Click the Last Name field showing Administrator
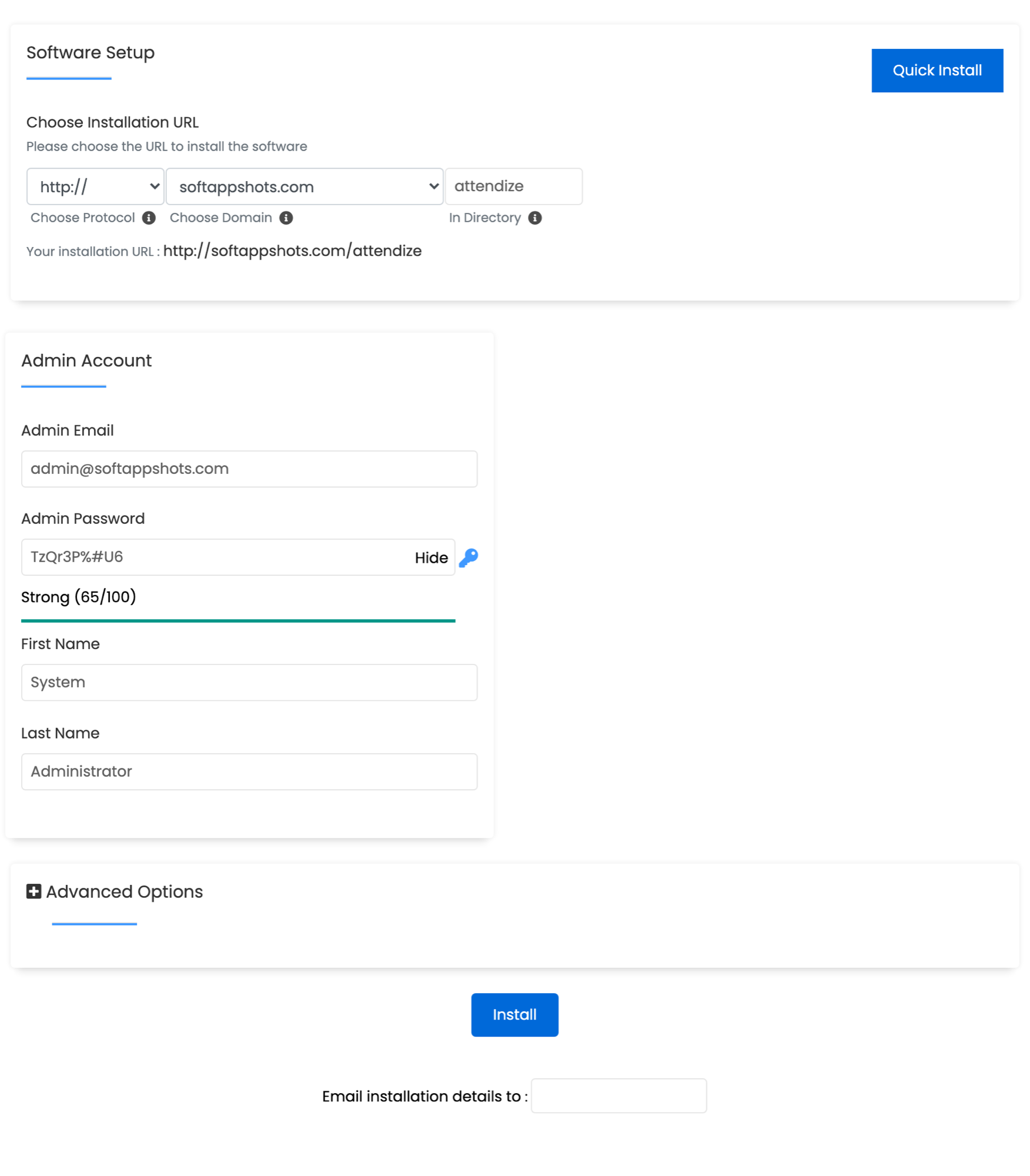 point(249,771)
